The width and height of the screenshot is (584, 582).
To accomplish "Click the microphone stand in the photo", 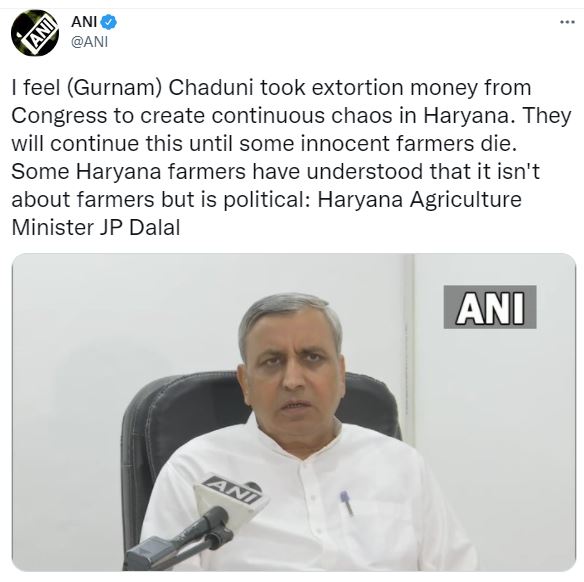I will tap(175, 540).
